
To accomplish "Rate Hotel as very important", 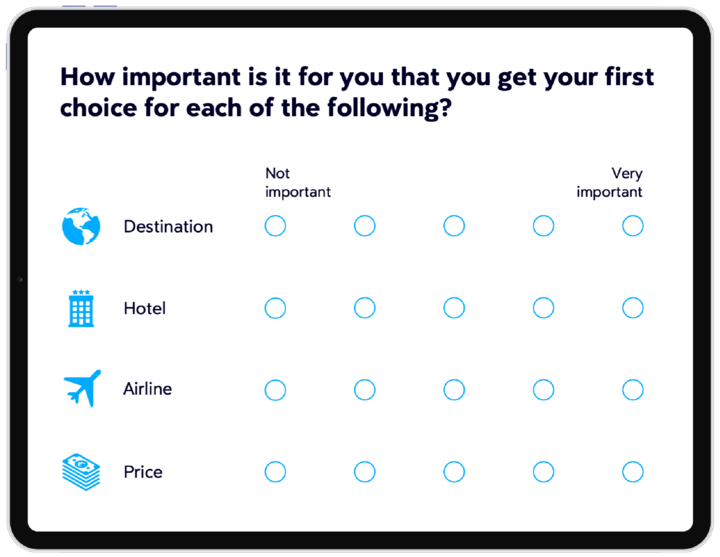I will point(633,308).
